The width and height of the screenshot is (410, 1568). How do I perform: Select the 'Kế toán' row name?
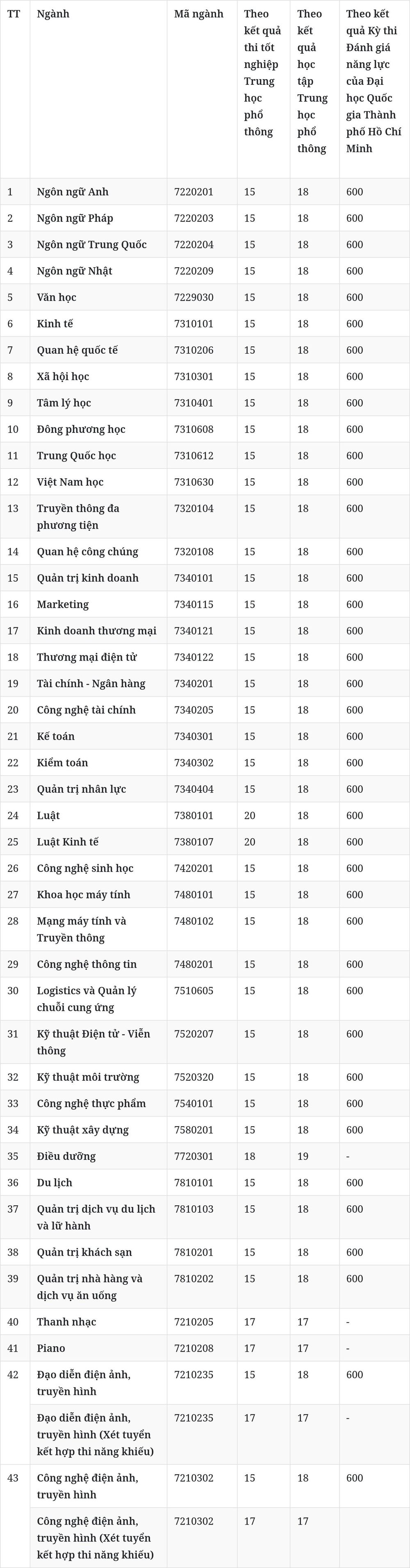point(55,736)
